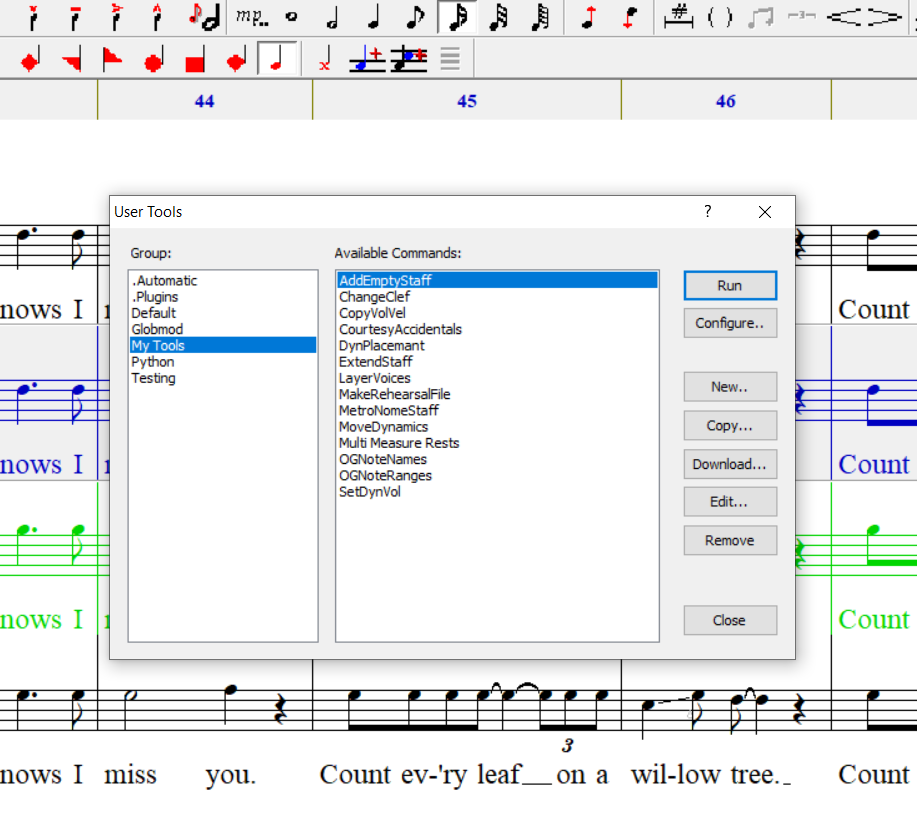Click the dialog help question mark

708,212
